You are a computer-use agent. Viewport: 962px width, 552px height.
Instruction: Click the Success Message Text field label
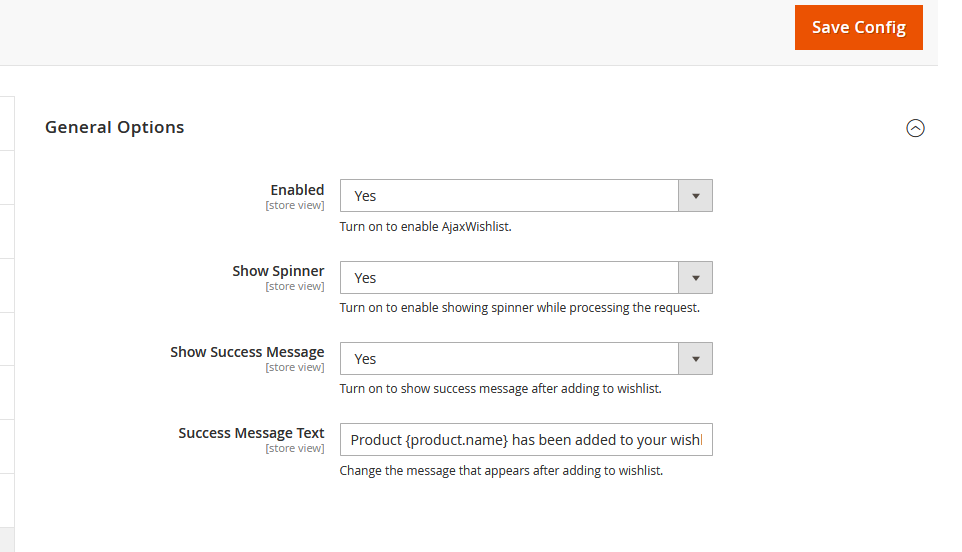click(252, 433)
